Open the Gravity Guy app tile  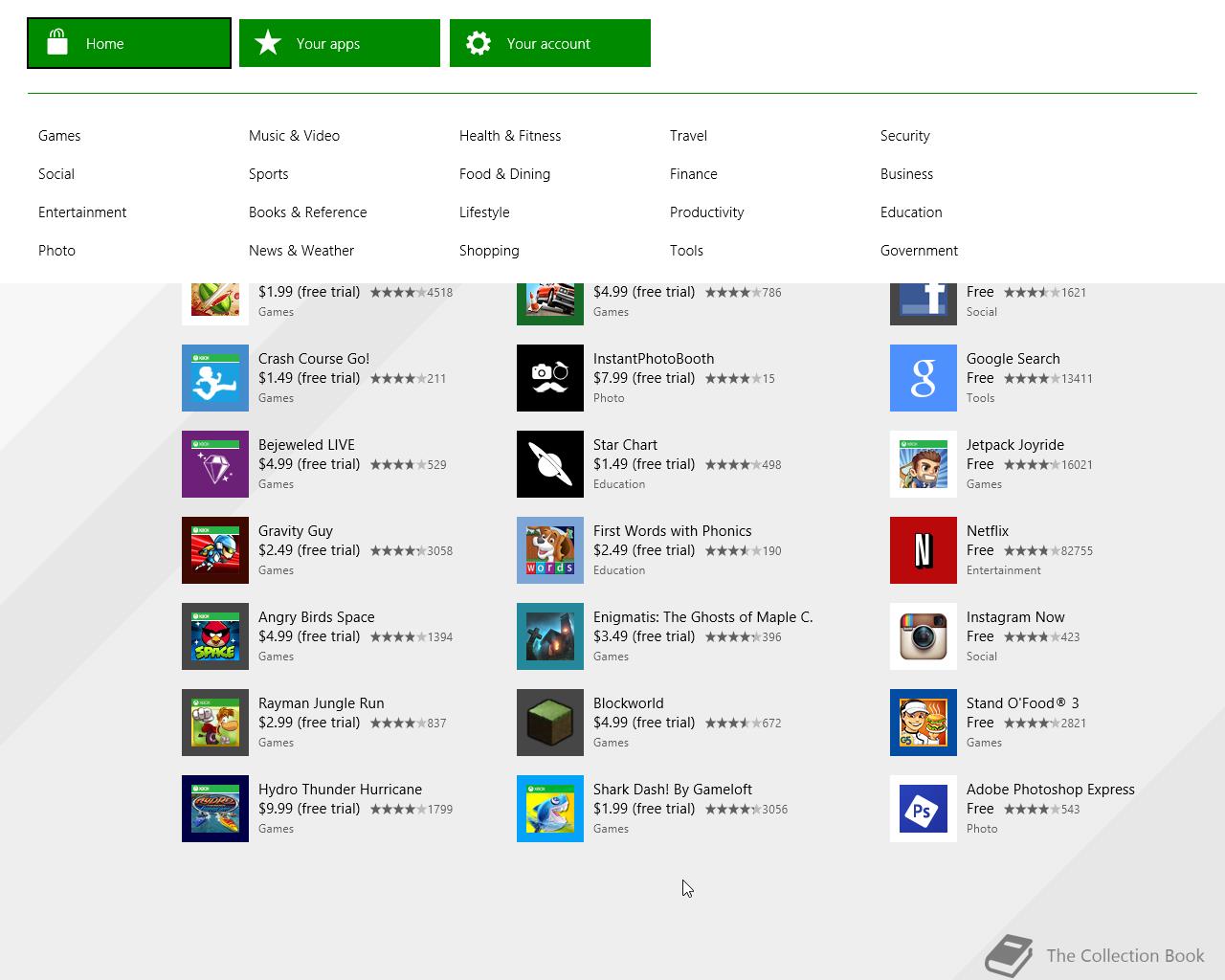pyautogui.click(x=215, y=550)
